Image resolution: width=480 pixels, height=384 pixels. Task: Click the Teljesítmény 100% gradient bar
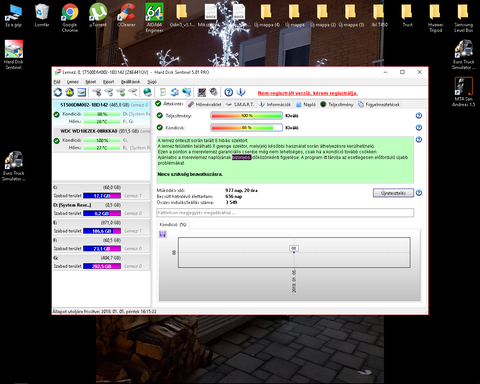[x=247, y=116]
